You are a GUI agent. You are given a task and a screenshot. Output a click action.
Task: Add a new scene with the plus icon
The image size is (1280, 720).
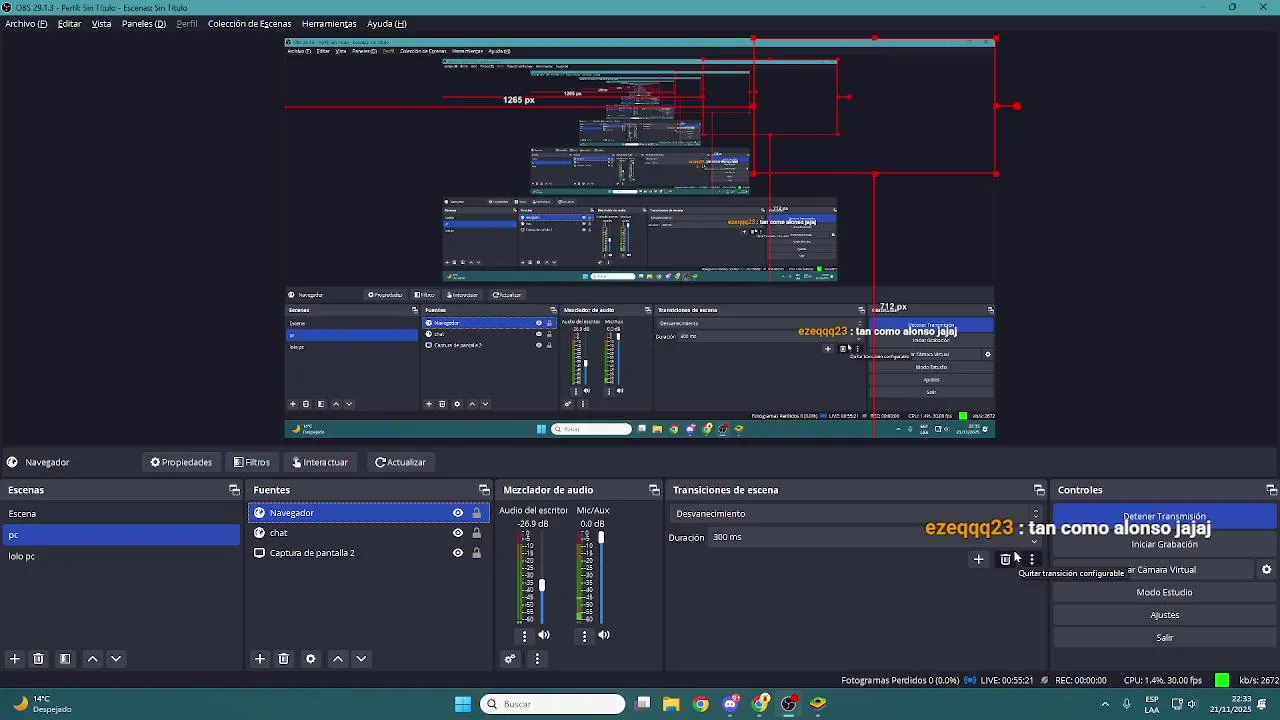(x=14, y=659)
